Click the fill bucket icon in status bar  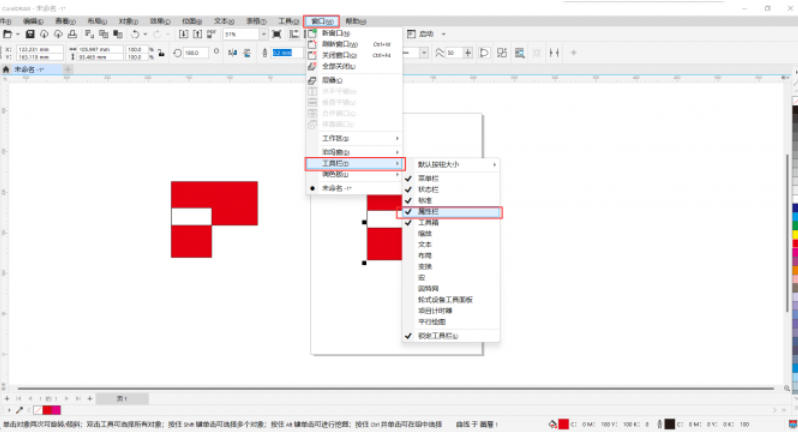(553, 424)
